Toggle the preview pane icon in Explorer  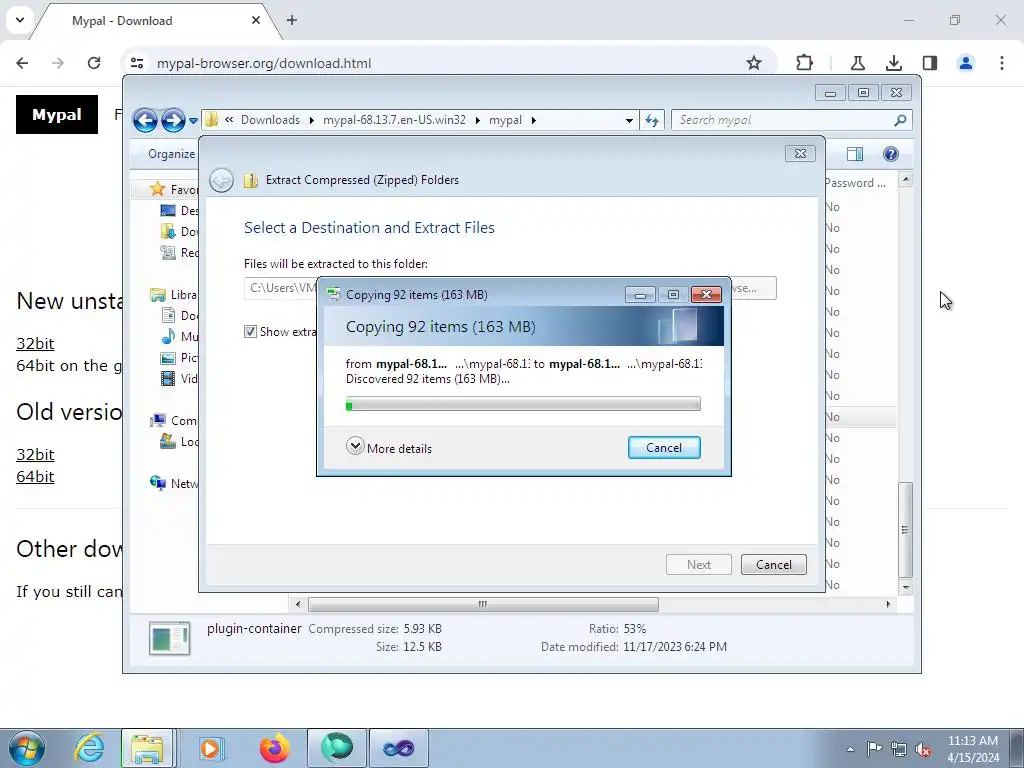(855, 154)
